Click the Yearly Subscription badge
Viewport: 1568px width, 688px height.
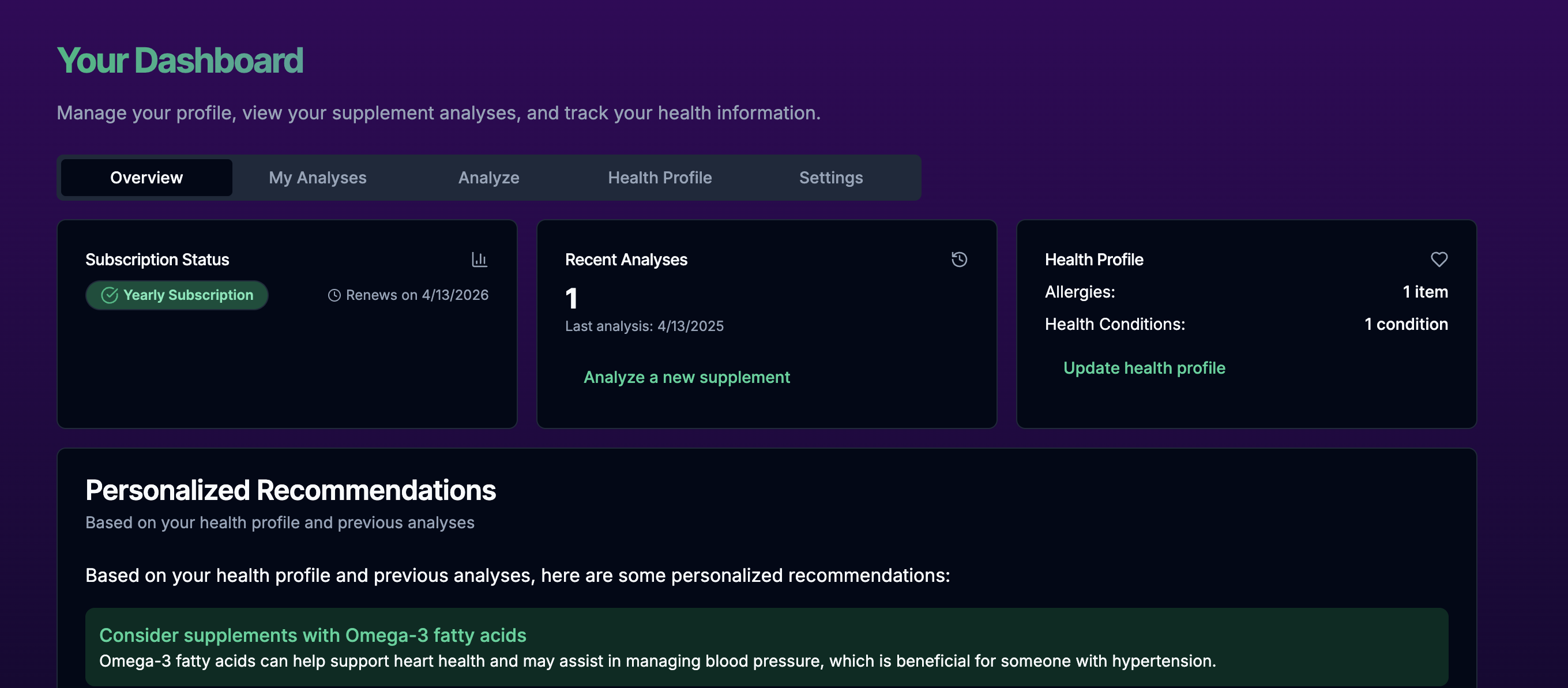(176, 295)
